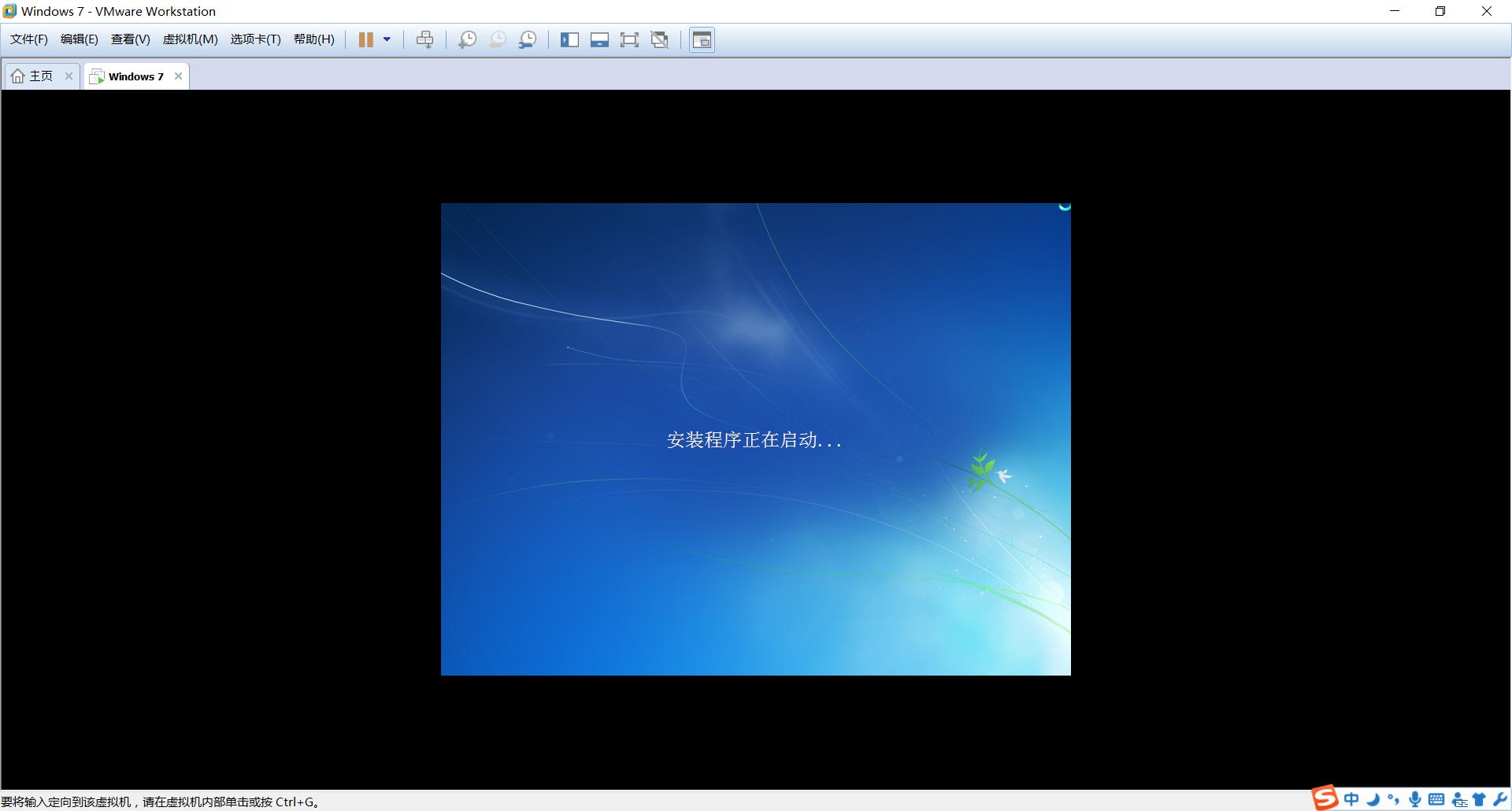1512x811 pixels.
Task: Toggle the thumbnail bar view
Action: pos(599,40)
